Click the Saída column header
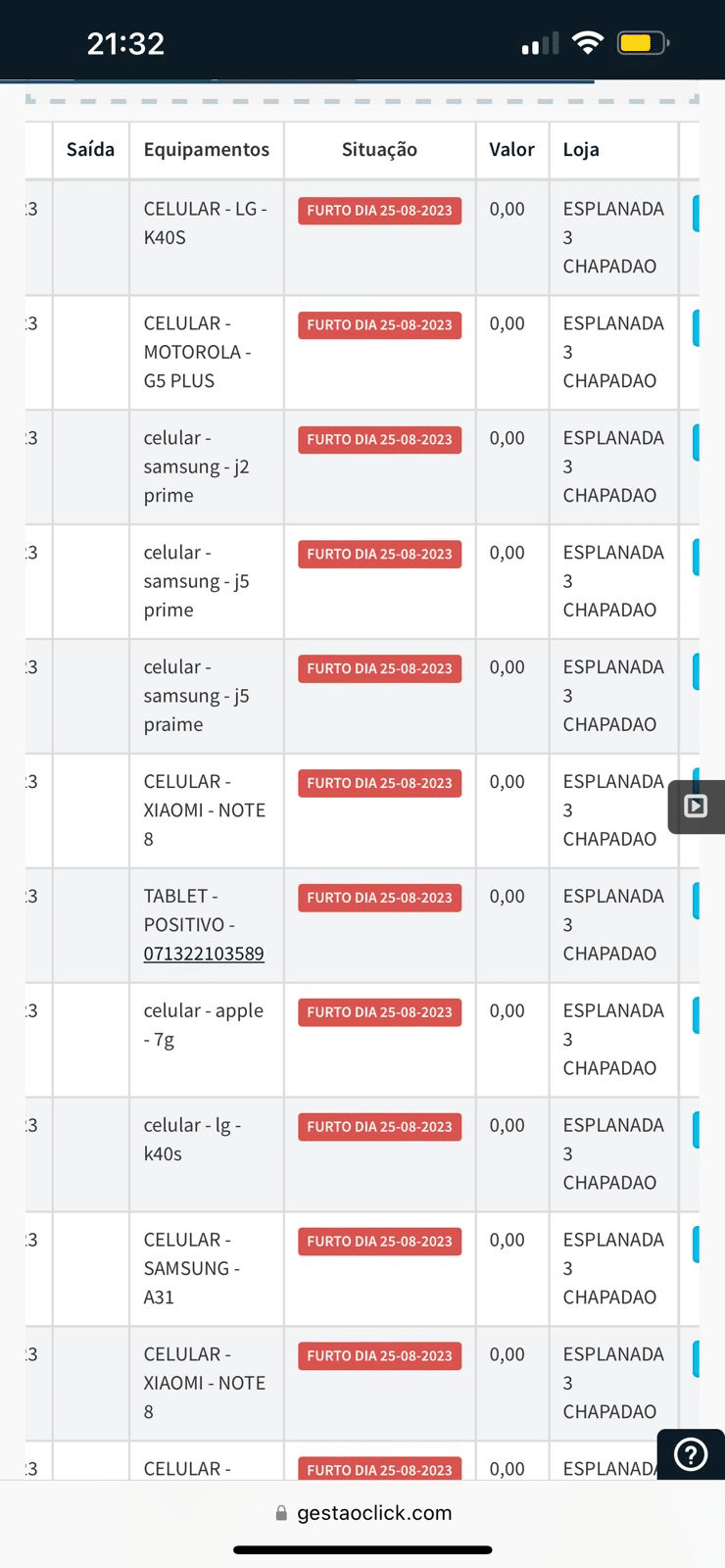This screenshot has height=1568, width=725. 90,150
